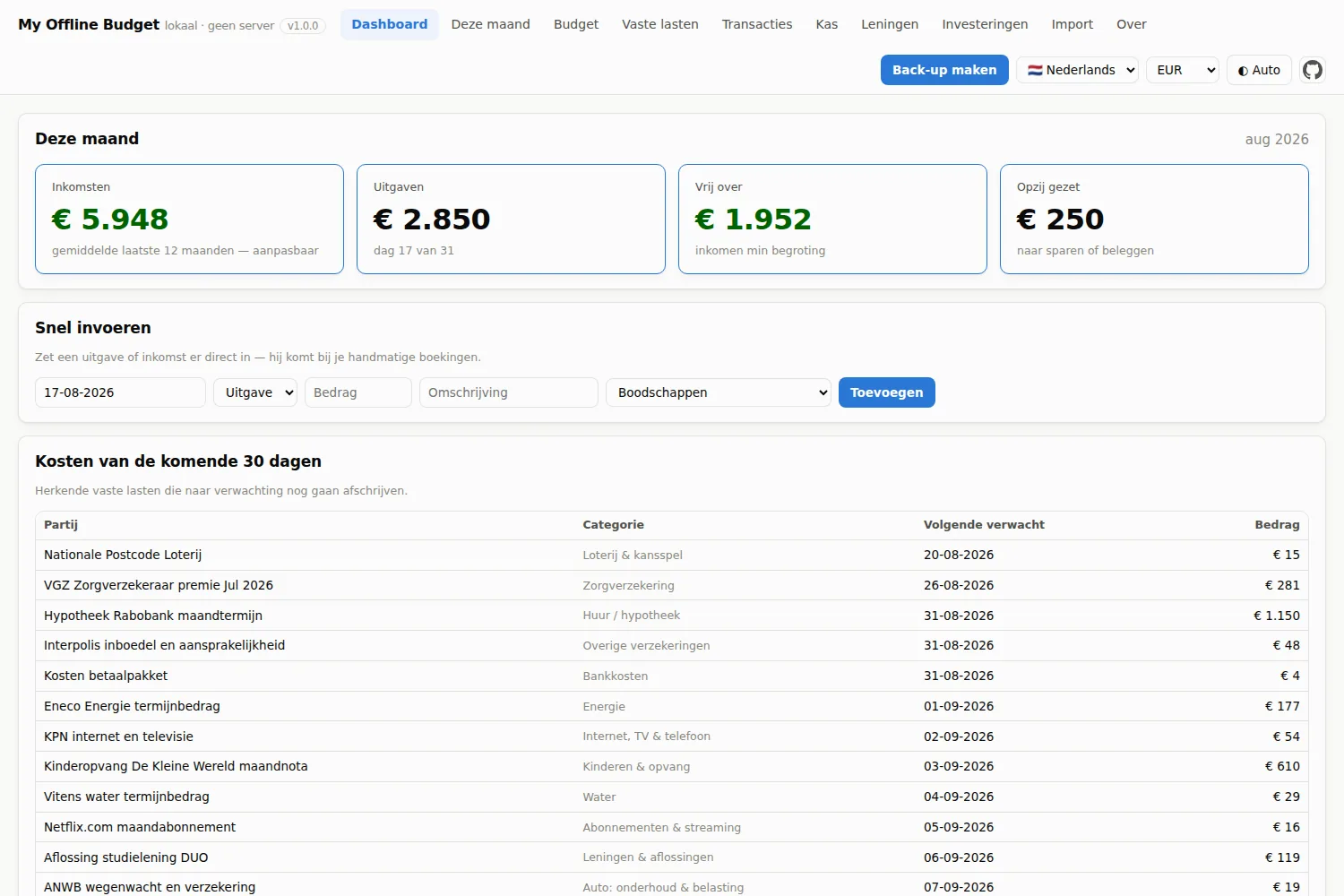Focus the Omschrijving input field
This screenshot has height=896, width=1344.
coord(509,392)
